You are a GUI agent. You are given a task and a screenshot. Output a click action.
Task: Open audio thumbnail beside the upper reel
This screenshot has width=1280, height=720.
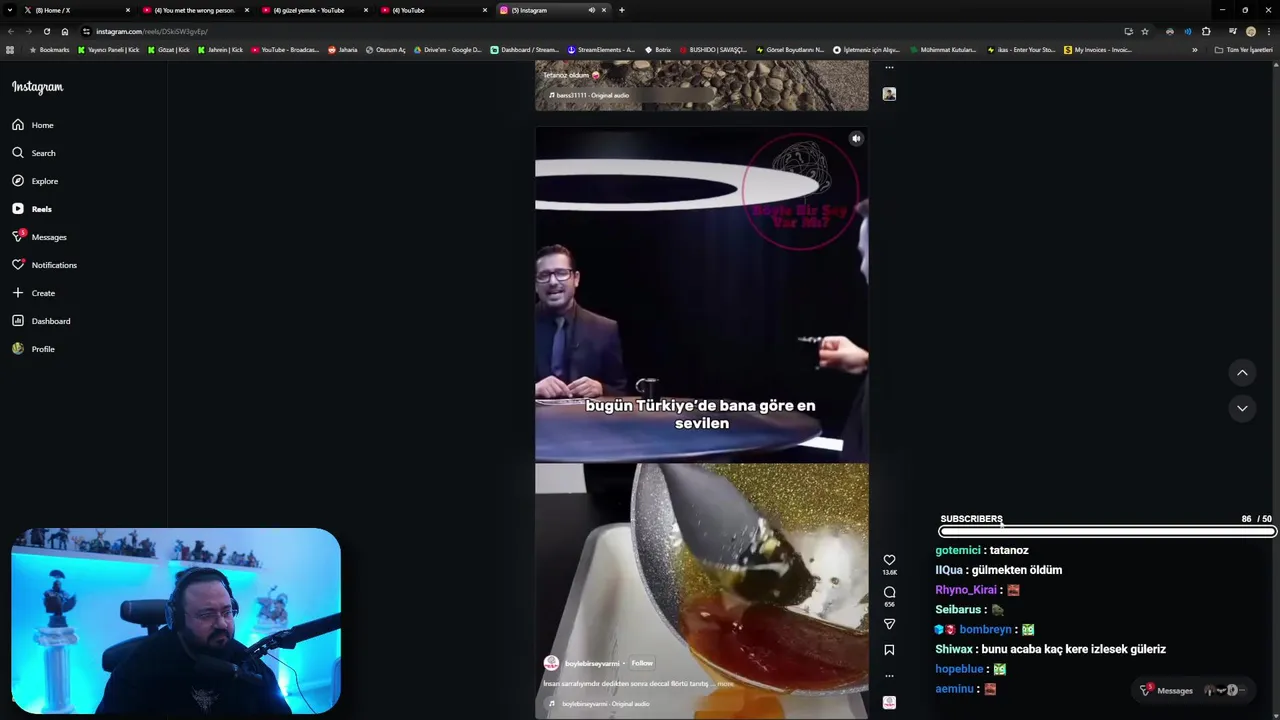(x=889, y=94)
